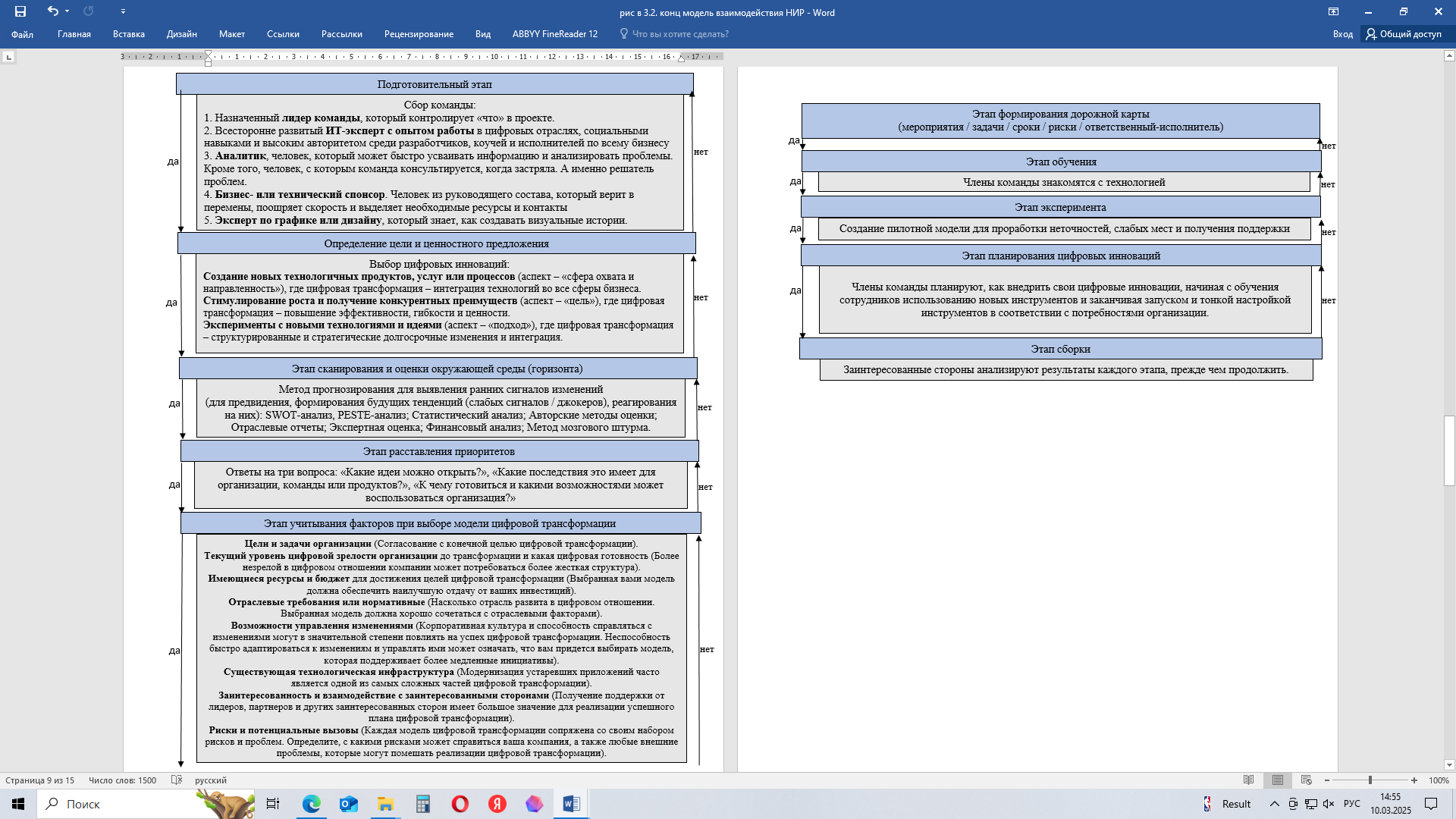
Task: Open the purple gem app on taskbar
Action: point(534,804)
